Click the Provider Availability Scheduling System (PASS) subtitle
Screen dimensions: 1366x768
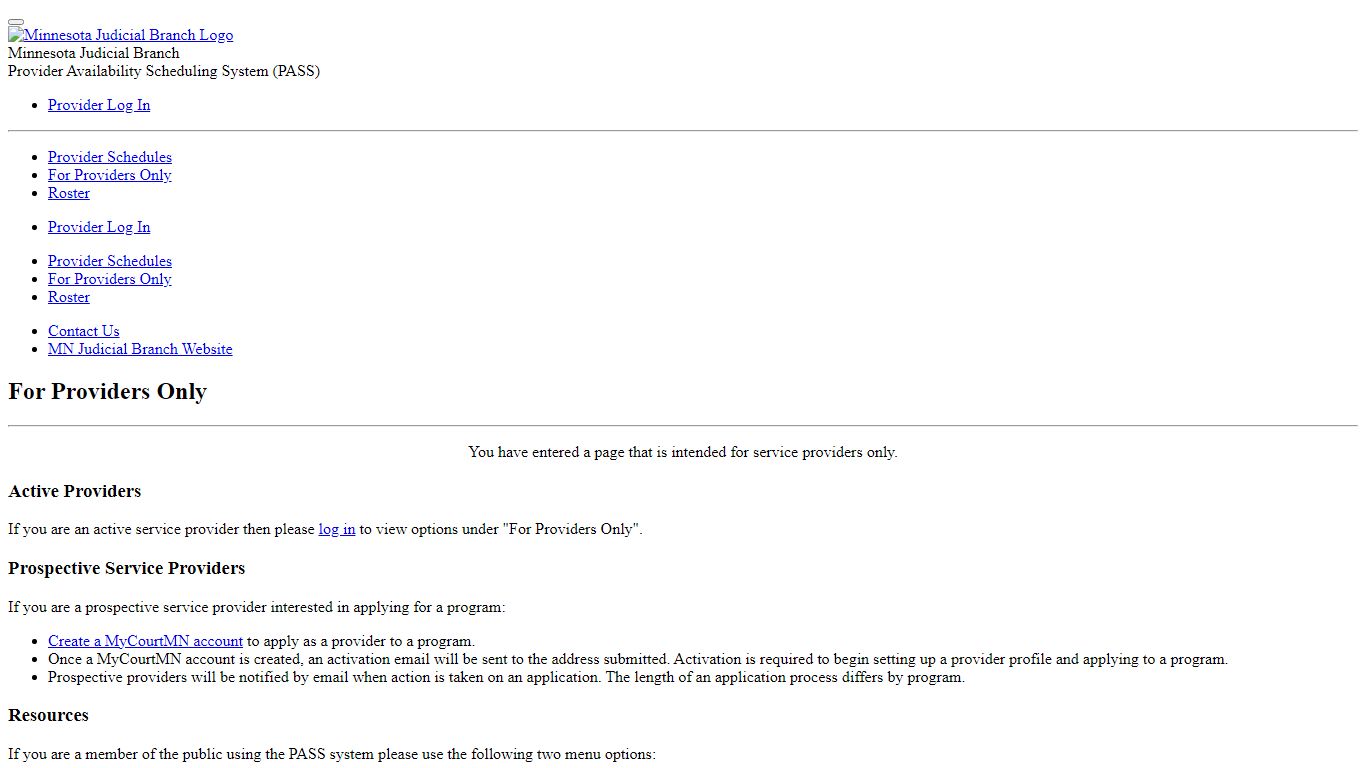pyautogui.click(x=164, y=71)
